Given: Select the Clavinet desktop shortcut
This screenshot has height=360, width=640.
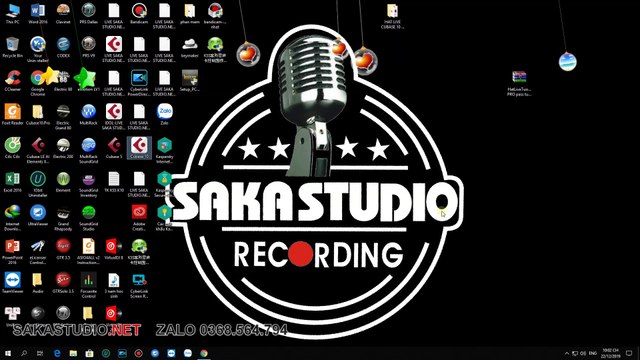Looking at the screenshot, I should coord(63,13).
